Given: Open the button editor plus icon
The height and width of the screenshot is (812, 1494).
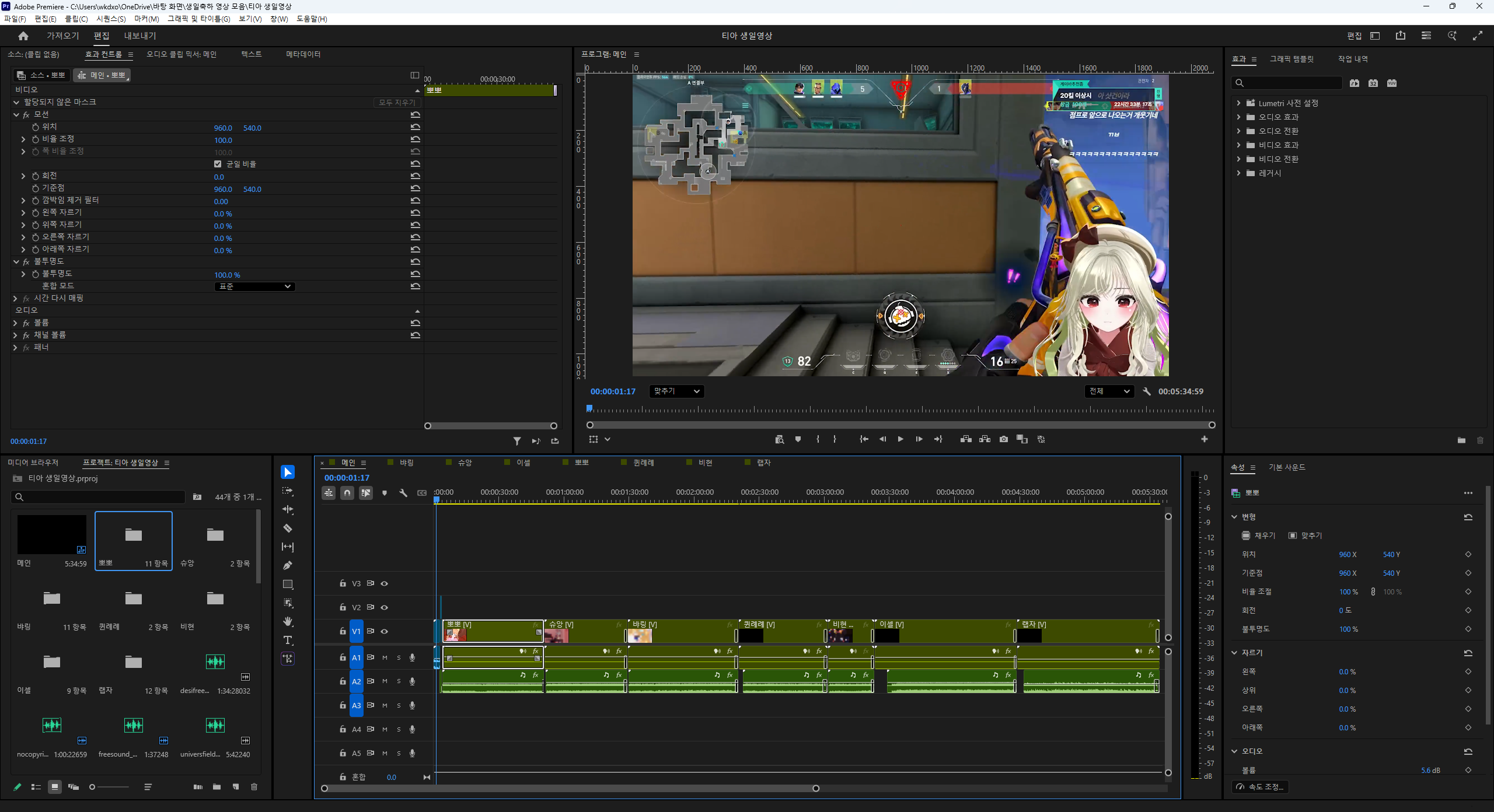Looking at the screenshot, I should pos(1205,439).
